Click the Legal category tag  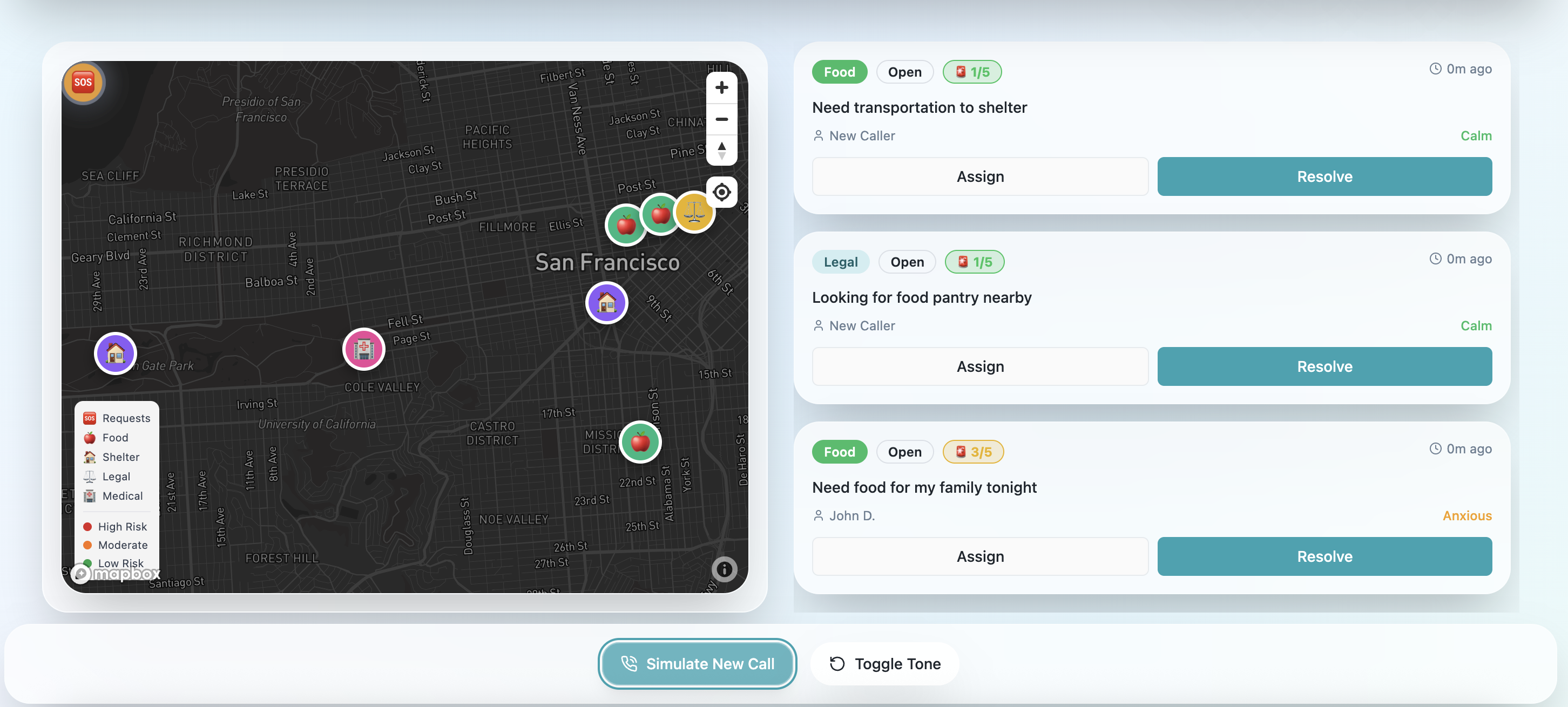click(840, 262)
